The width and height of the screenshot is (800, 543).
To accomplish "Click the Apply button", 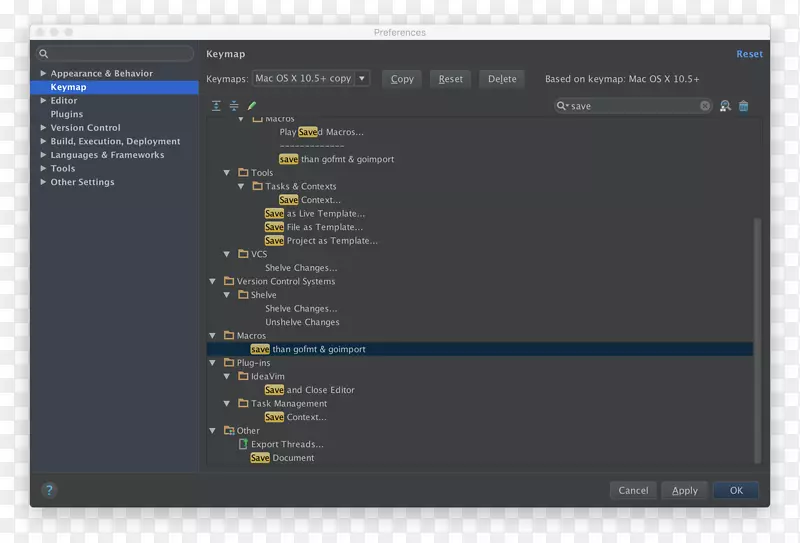I will (685, 490).
